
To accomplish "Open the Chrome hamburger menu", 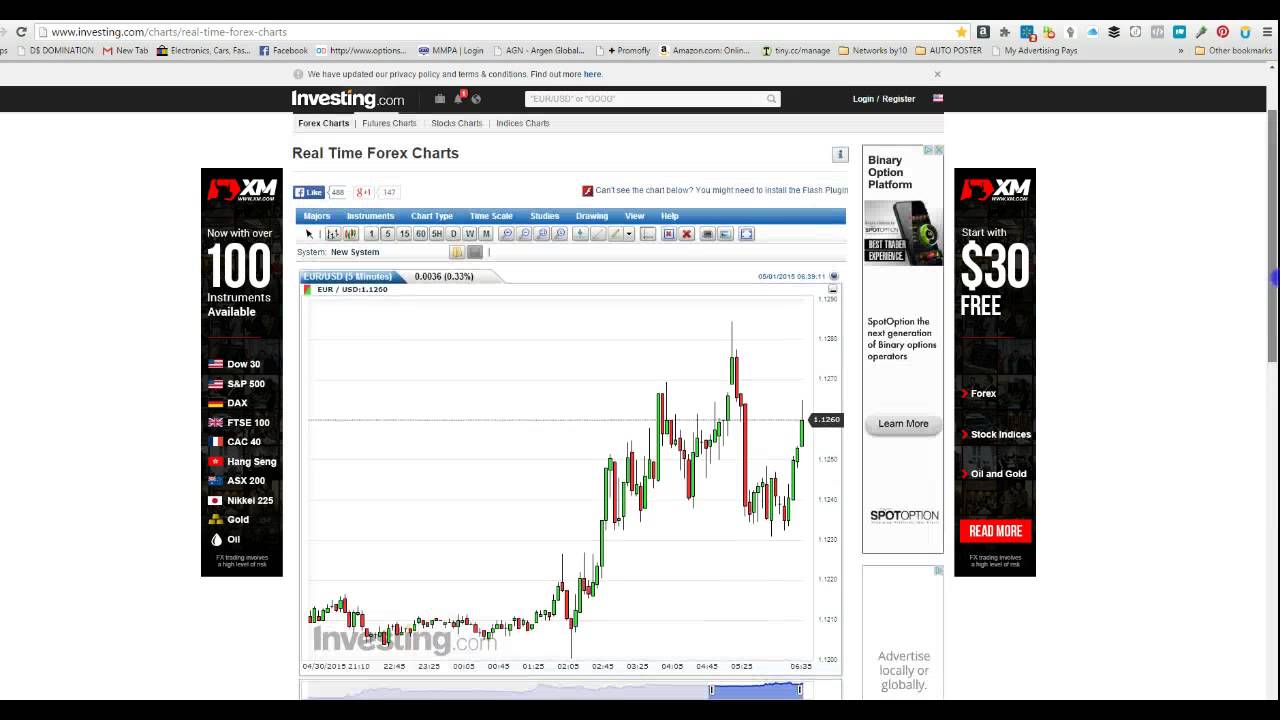I will click(1266, 32).
